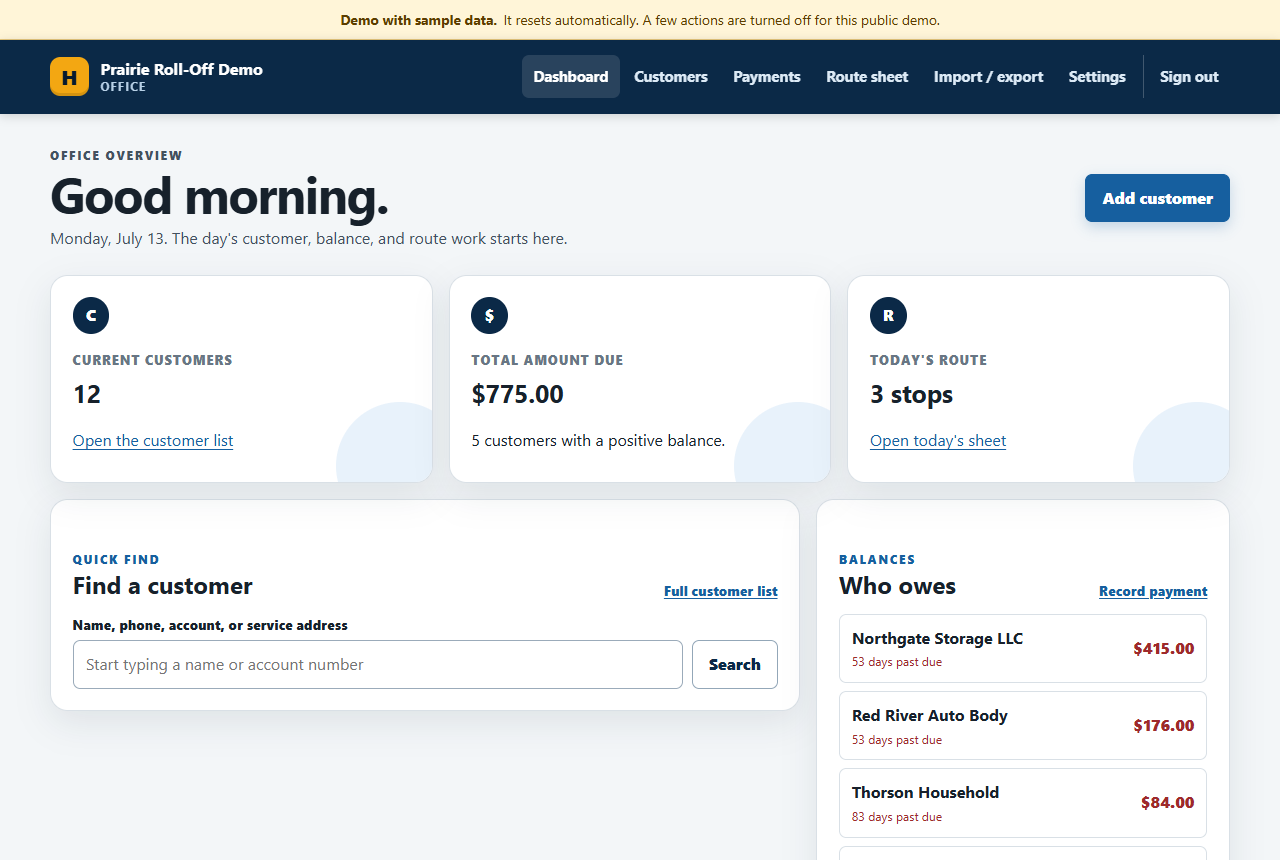
Task: Click the $84.00 amount
Action: pyautogui.click(x=1168, y=802)
